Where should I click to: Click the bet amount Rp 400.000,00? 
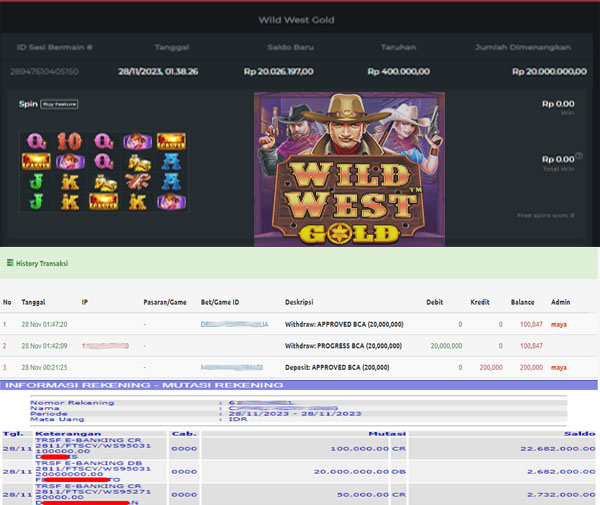click(x=398, y=72)
